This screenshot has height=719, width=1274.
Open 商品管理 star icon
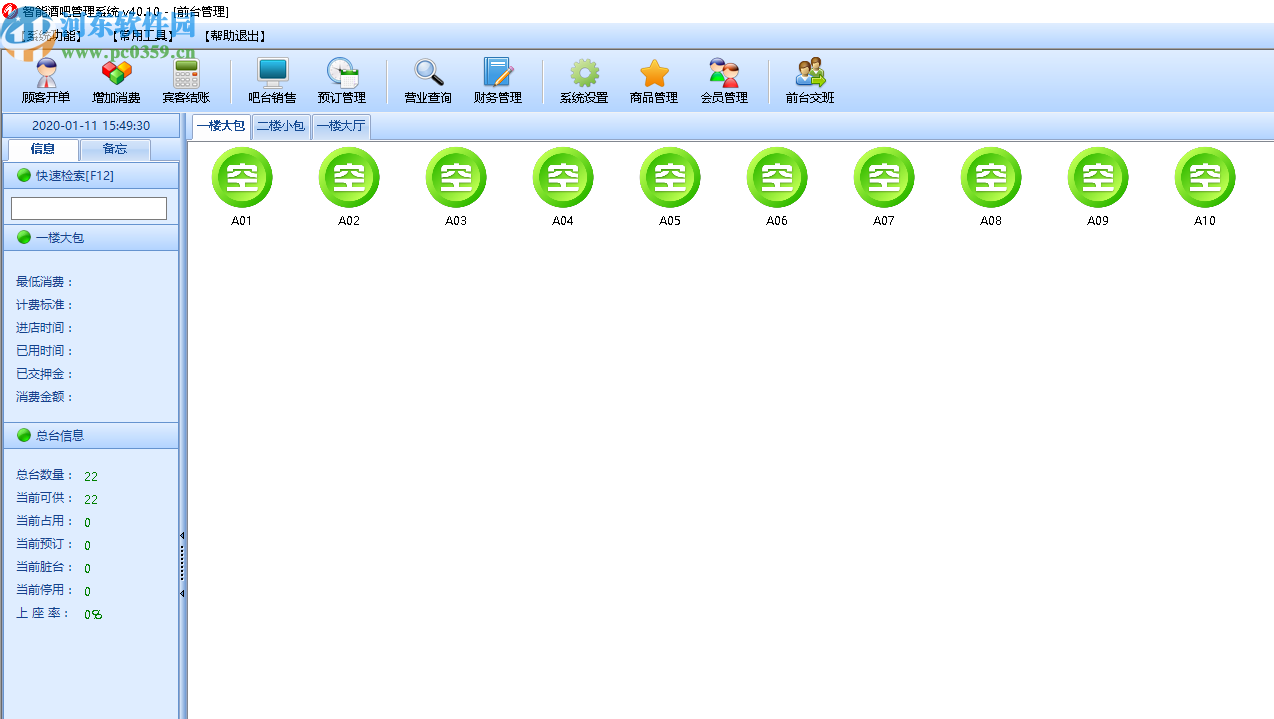coord(654,81)
